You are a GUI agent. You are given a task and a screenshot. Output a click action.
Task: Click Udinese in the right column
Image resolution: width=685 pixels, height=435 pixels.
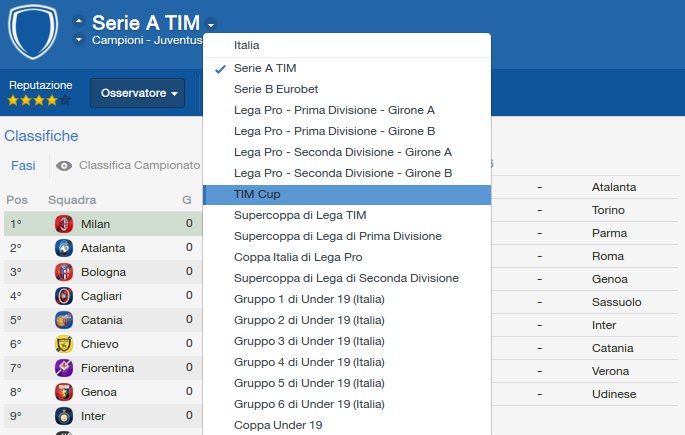(613, 394)
